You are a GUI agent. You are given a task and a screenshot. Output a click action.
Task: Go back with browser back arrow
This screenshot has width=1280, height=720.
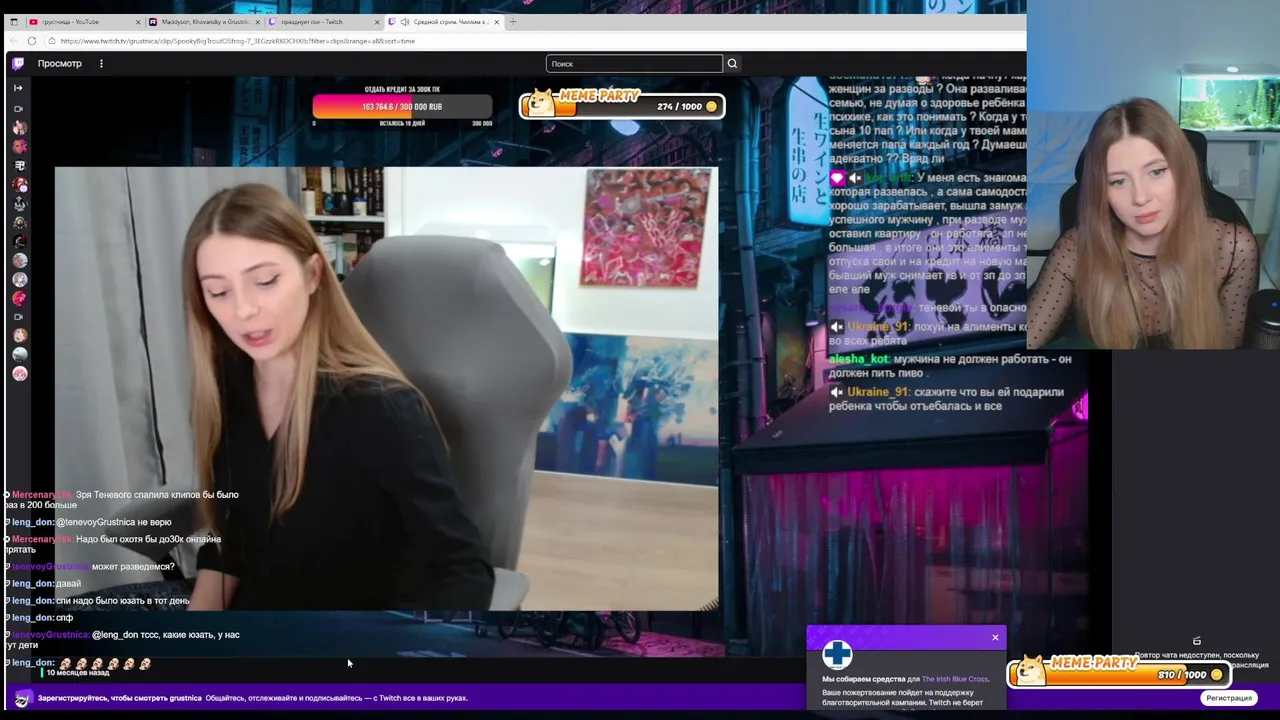(14, 41)
